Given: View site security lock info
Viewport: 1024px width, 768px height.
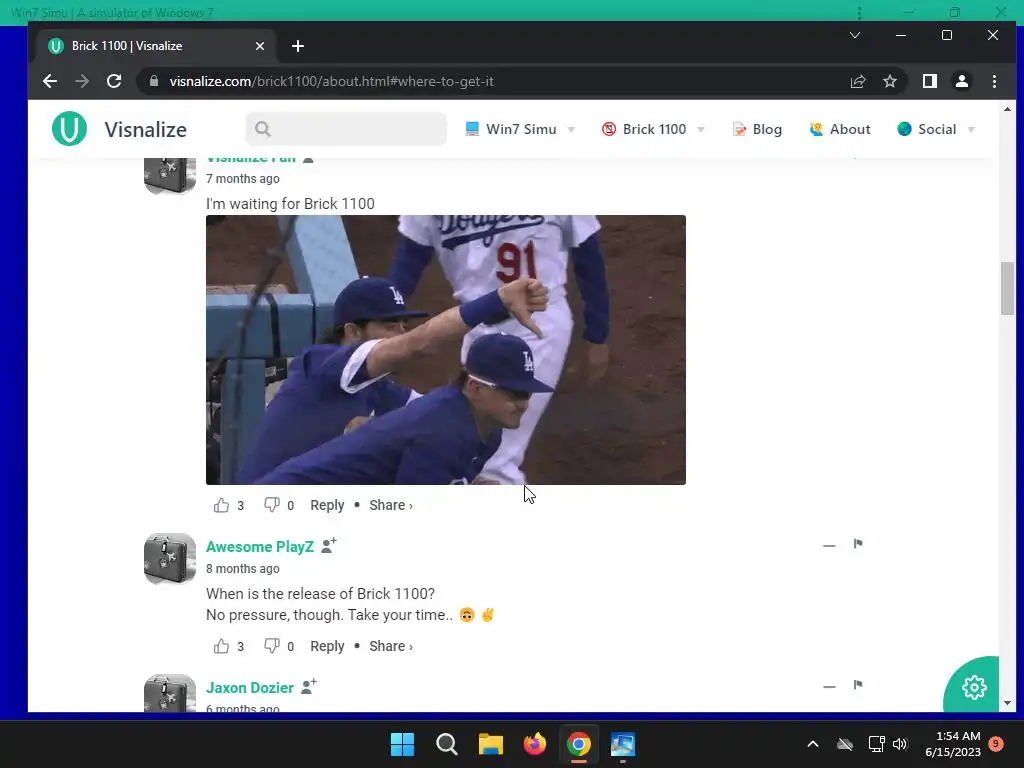Looking at the screenshot, I should (x=154, y=81).
